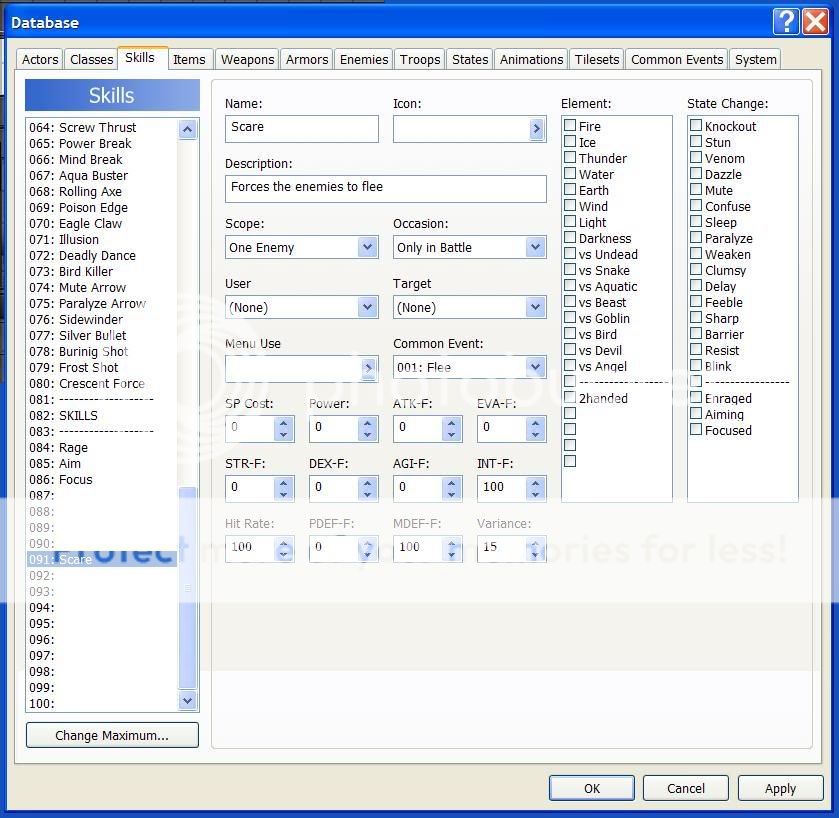
Task: Check the Knockout state change
Action: [696, 126]
